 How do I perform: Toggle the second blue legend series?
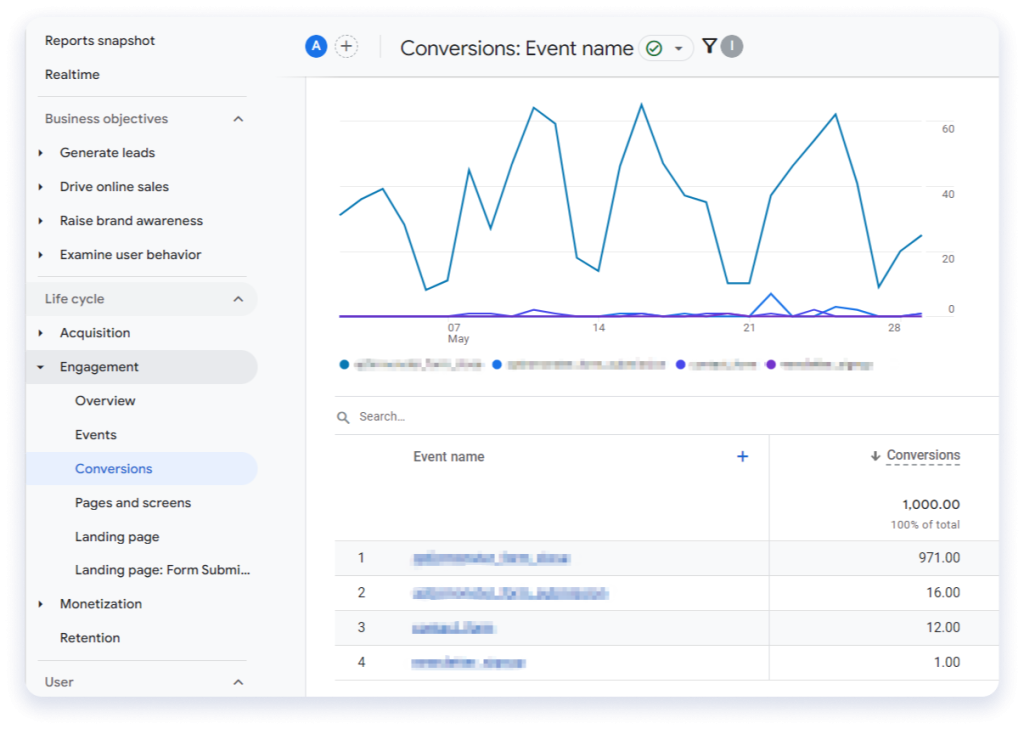(498, 363)
